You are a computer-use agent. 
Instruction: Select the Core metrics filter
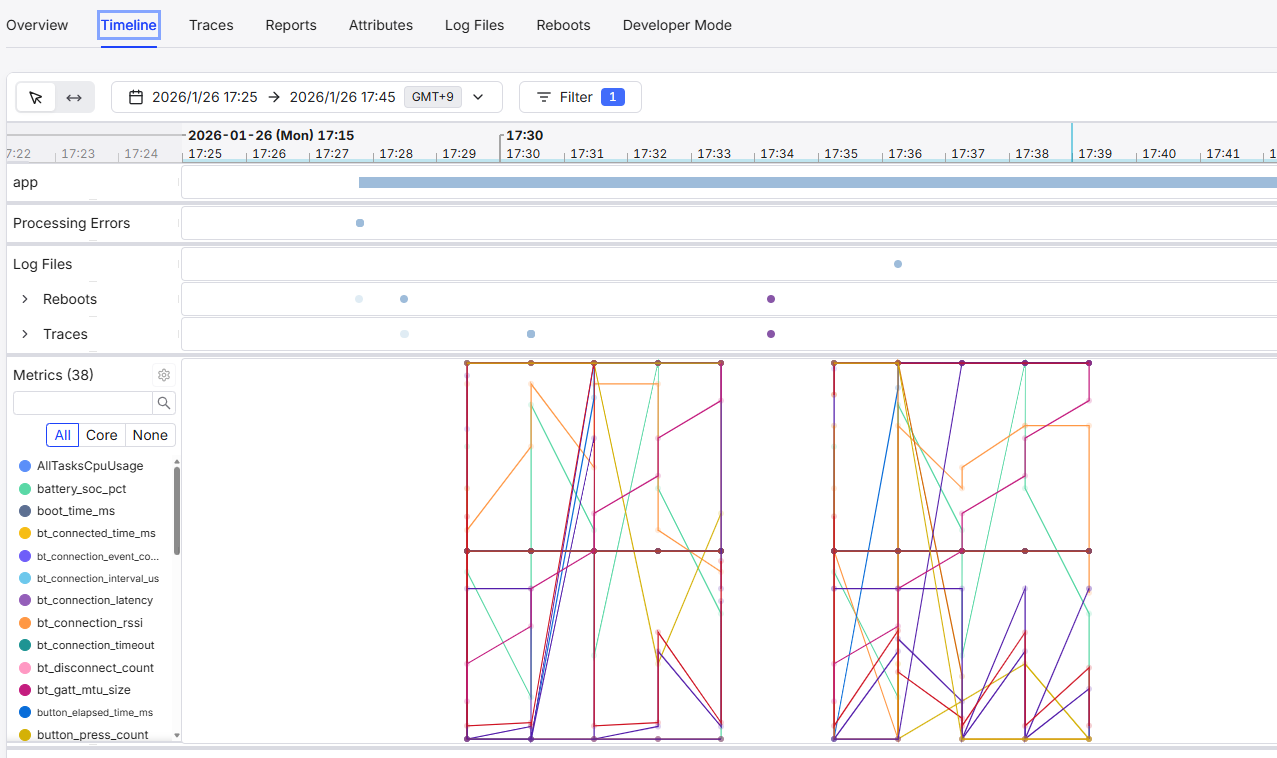pos(102,435)
